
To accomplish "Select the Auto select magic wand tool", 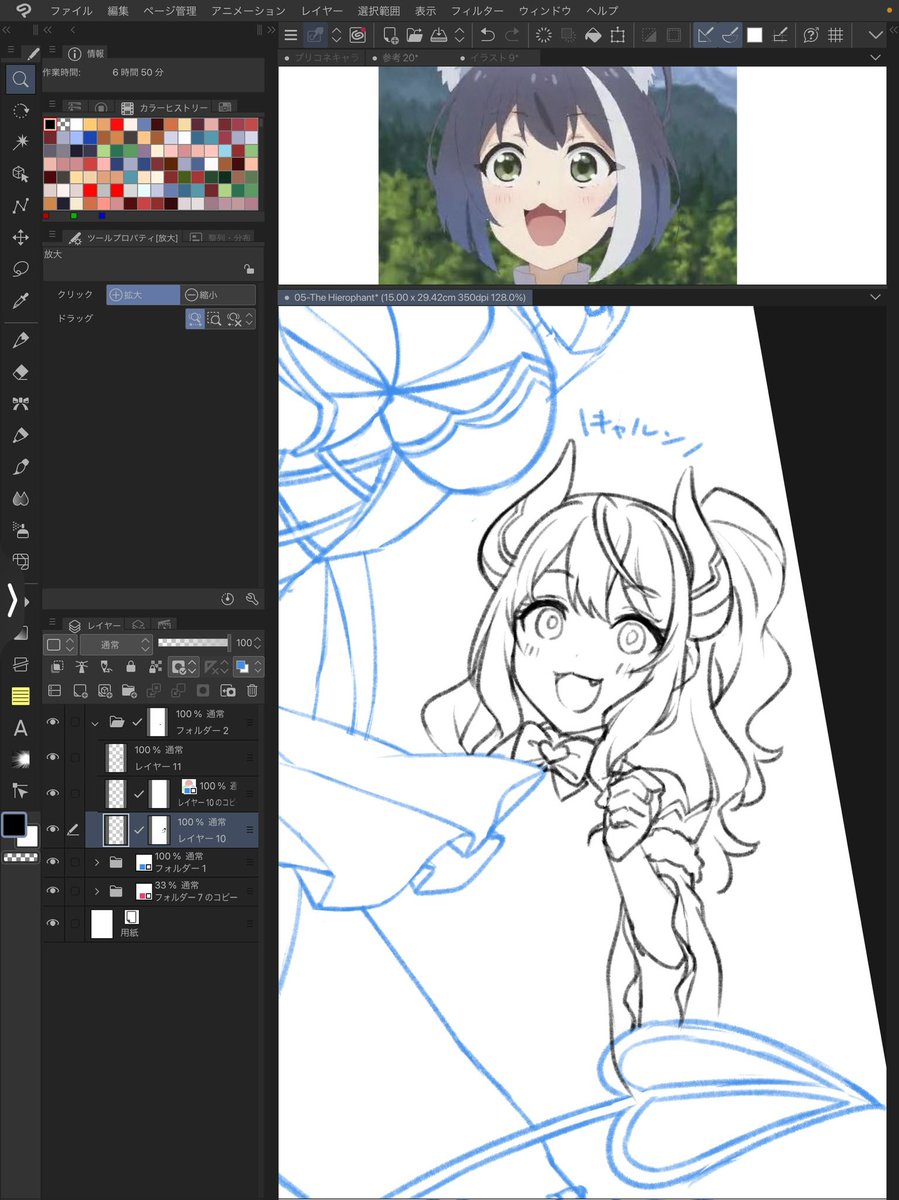I will 20,143.
